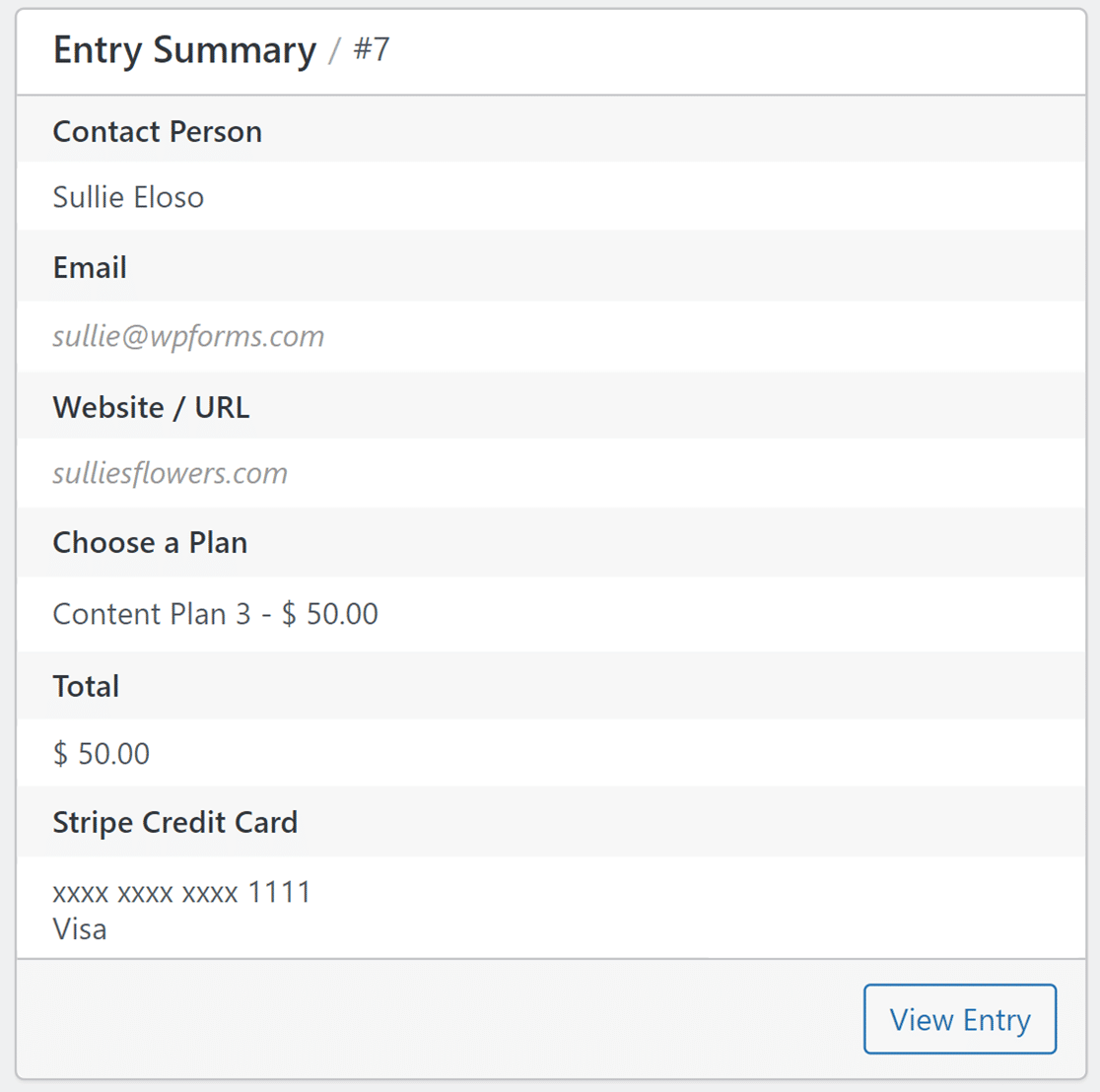The image size is (1100, 1092).
Task: Click the $ 50.00 price beside Content Plan 3
Action: click(330, 614)
